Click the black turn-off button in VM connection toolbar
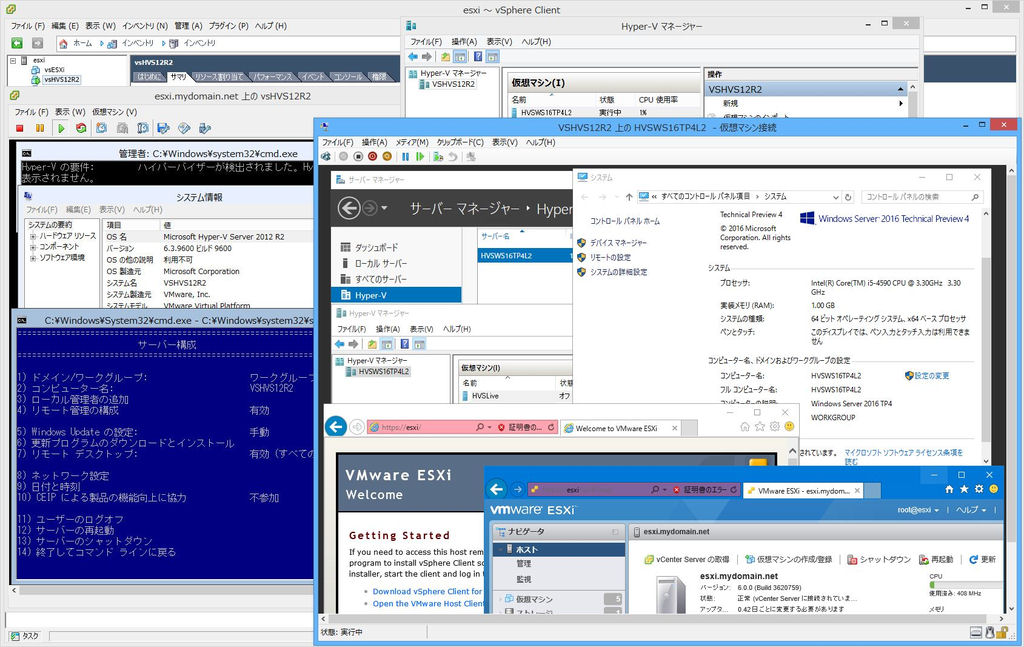1024x647 pixels. pos(358,157)
